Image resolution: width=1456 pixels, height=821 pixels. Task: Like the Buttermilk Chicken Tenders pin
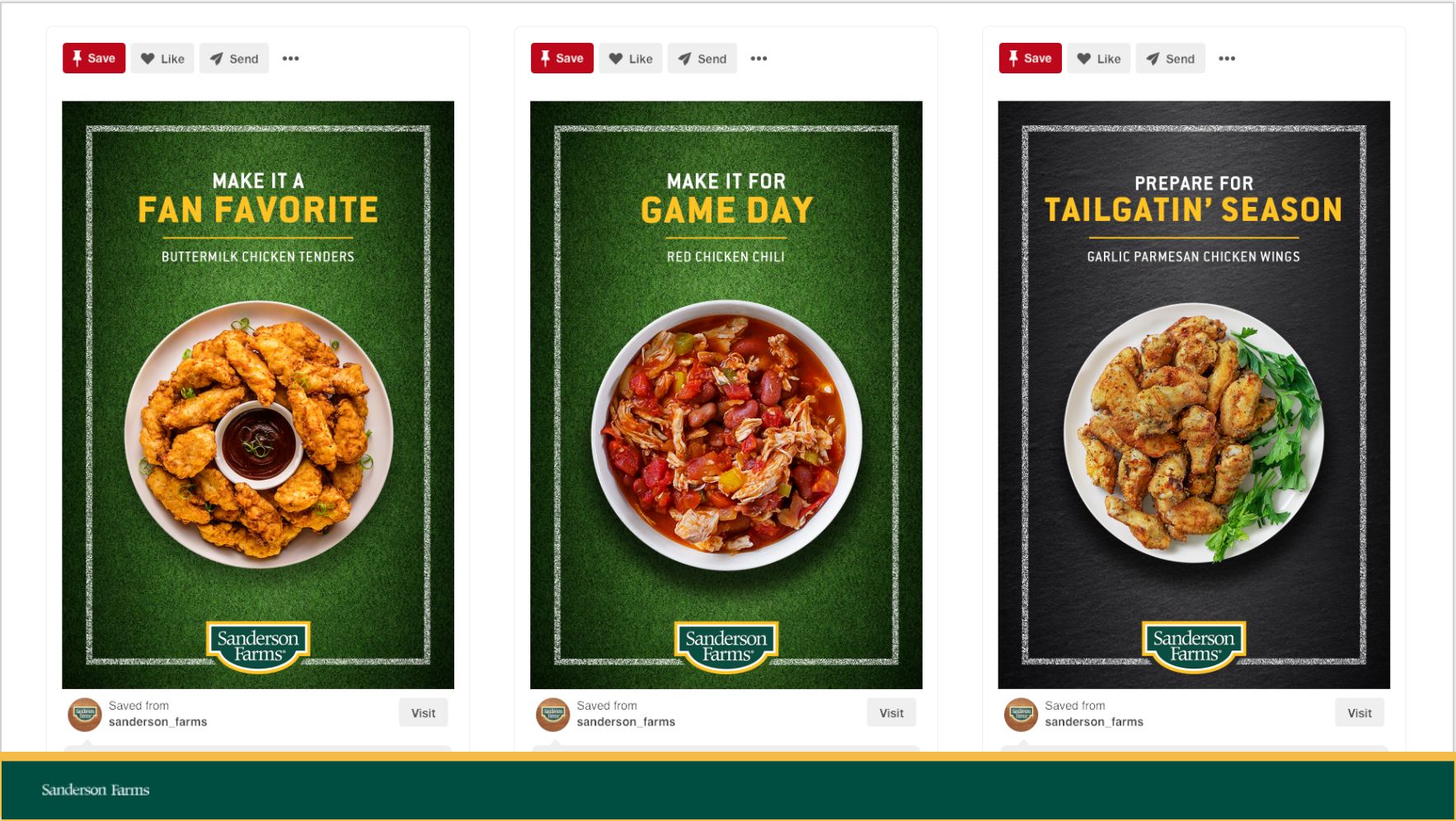[x=162, y=59]
